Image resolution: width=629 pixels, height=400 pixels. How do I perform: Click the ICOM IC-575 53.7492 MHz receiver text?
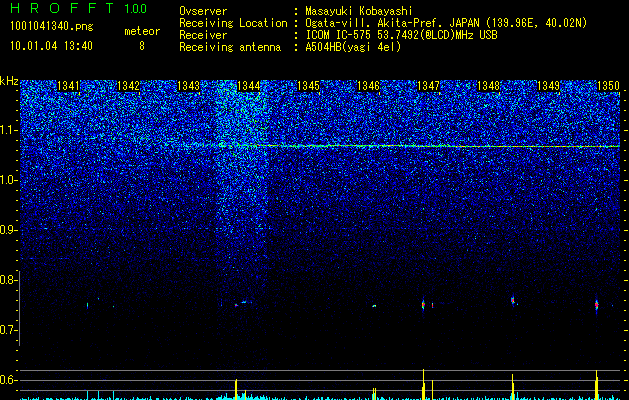[401, 35]
